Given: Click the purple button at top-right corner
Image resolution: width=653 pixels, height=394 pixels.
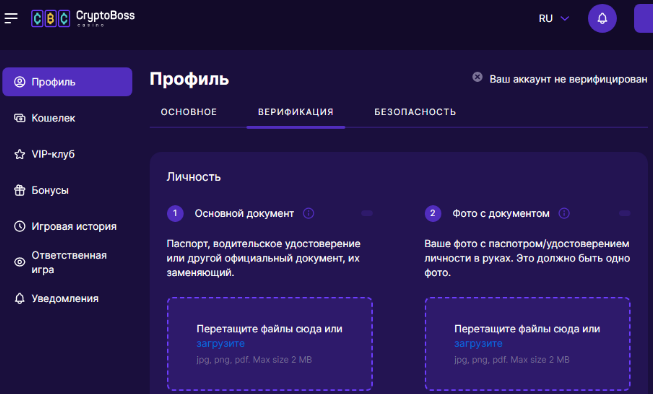Looking at the screenshot, I should [x=643, y=18].
